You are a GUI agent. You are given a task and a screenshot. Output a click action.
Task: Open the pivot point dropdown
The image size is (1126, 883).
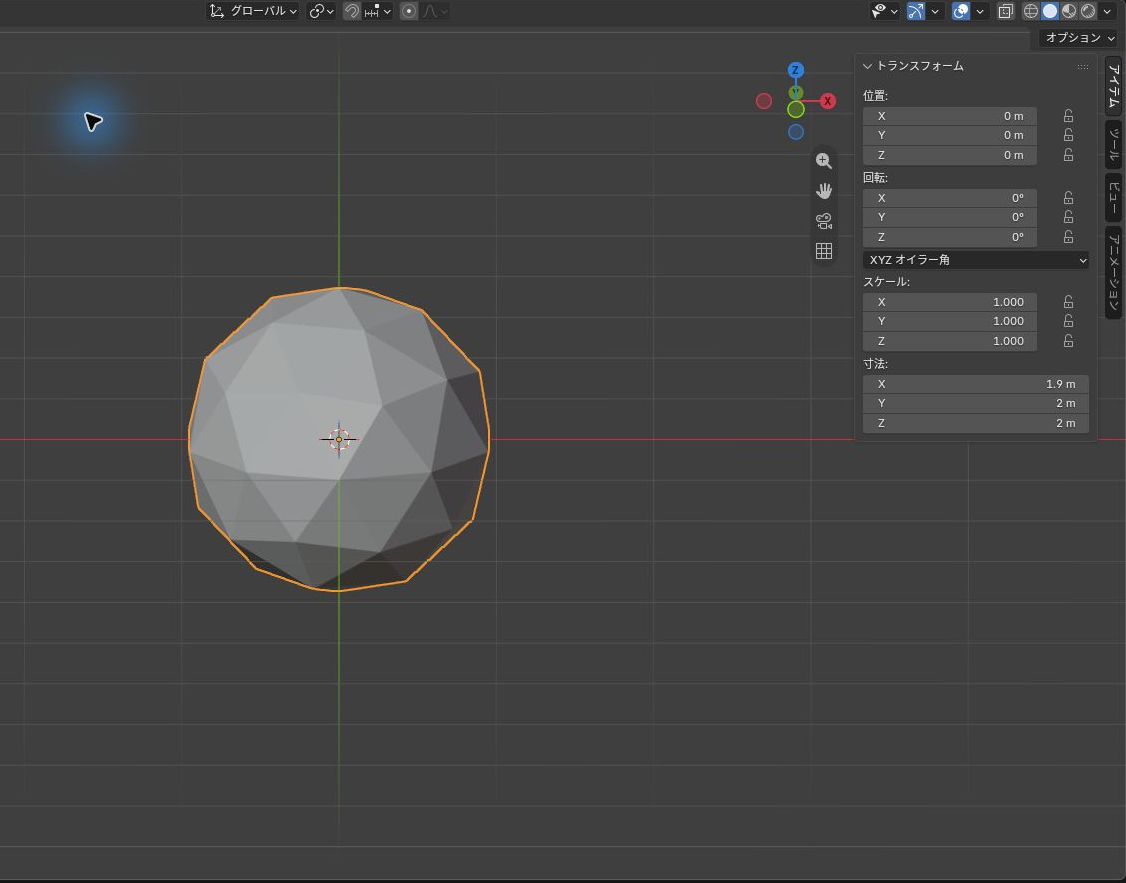point(321,11)
